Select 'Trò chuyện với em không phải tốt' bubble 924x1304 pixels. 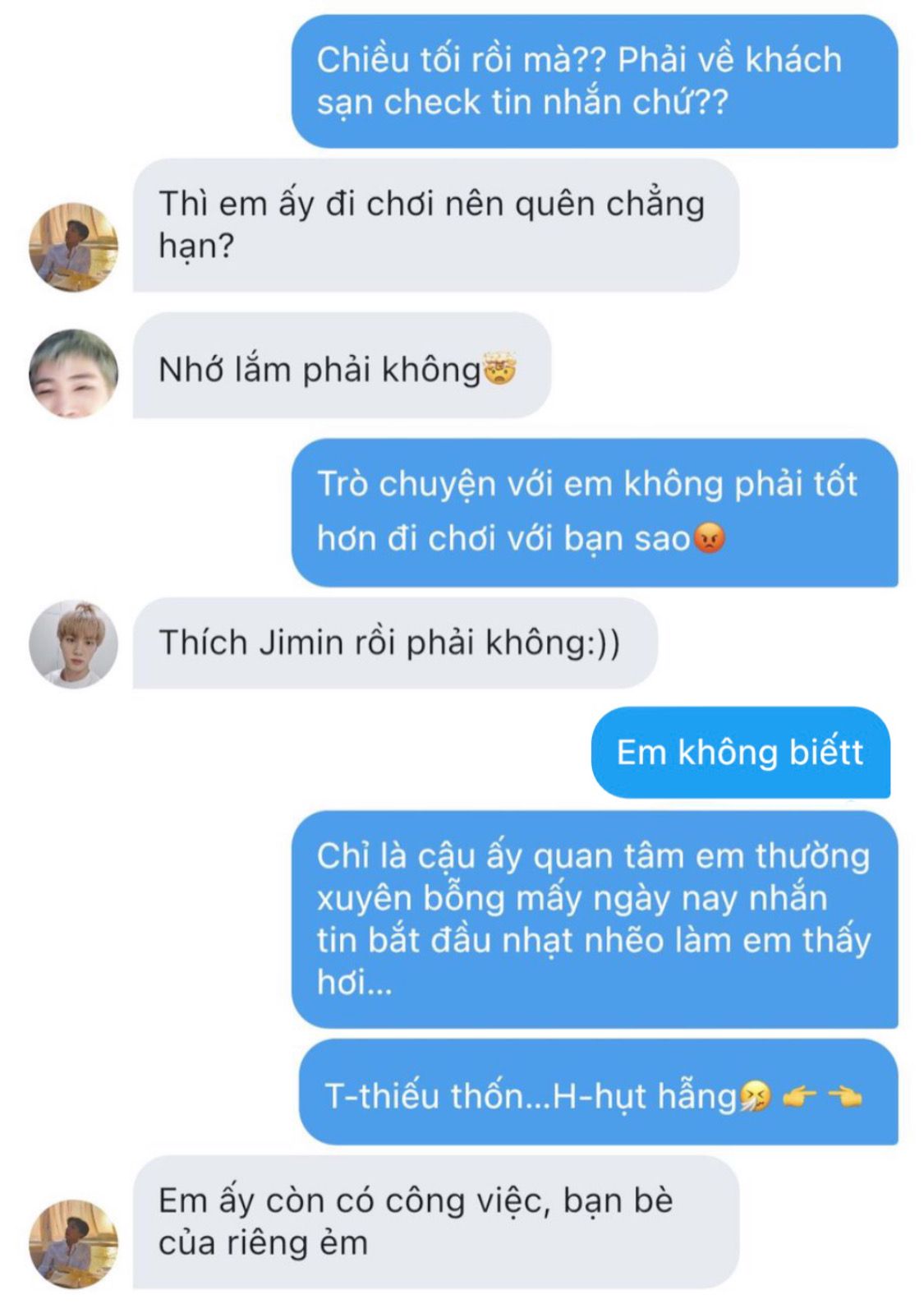click(x=595, y=513)
